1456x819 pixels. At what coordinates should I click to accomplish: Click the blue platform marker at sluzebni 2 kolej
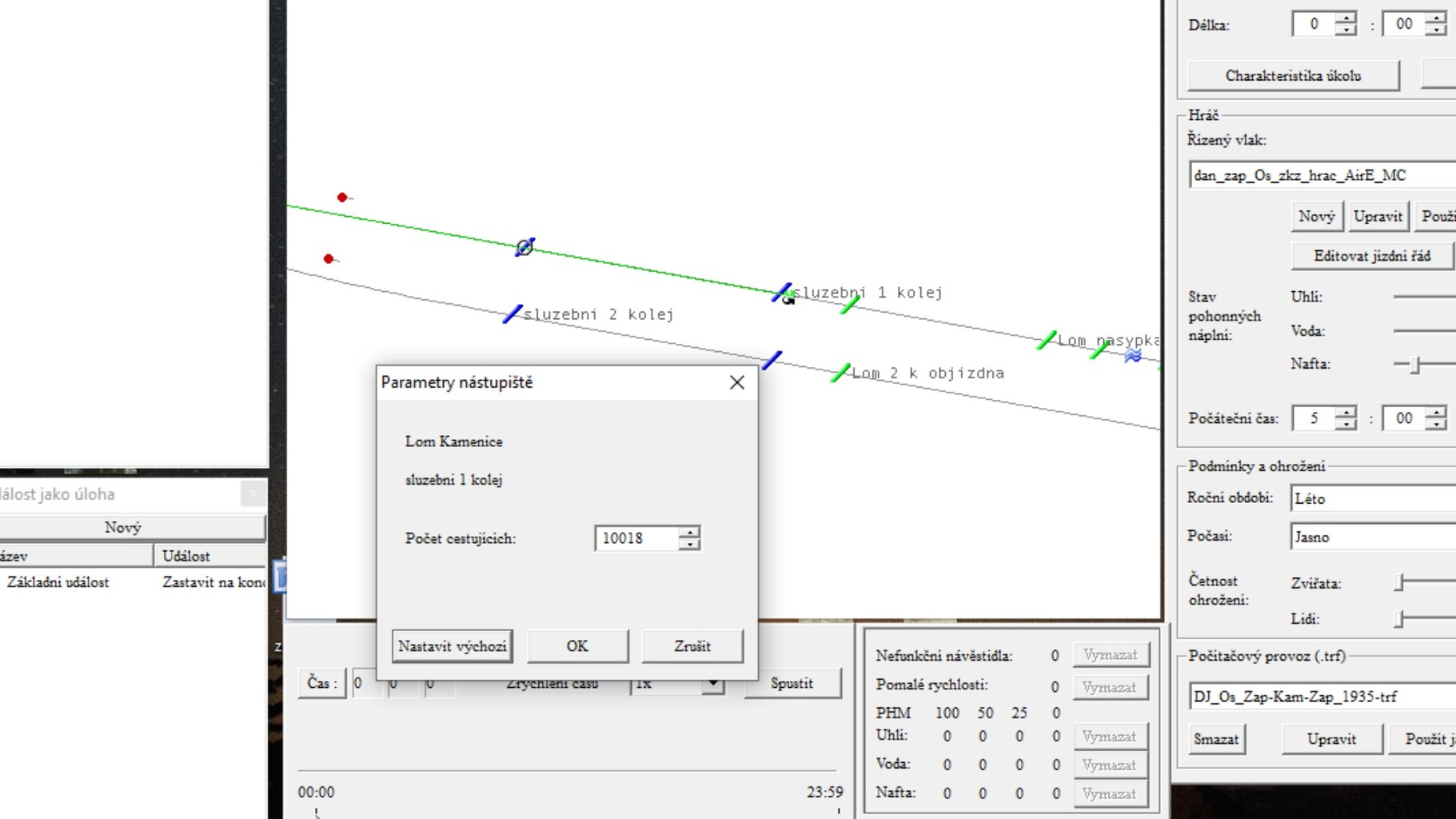tap(513, 314)
